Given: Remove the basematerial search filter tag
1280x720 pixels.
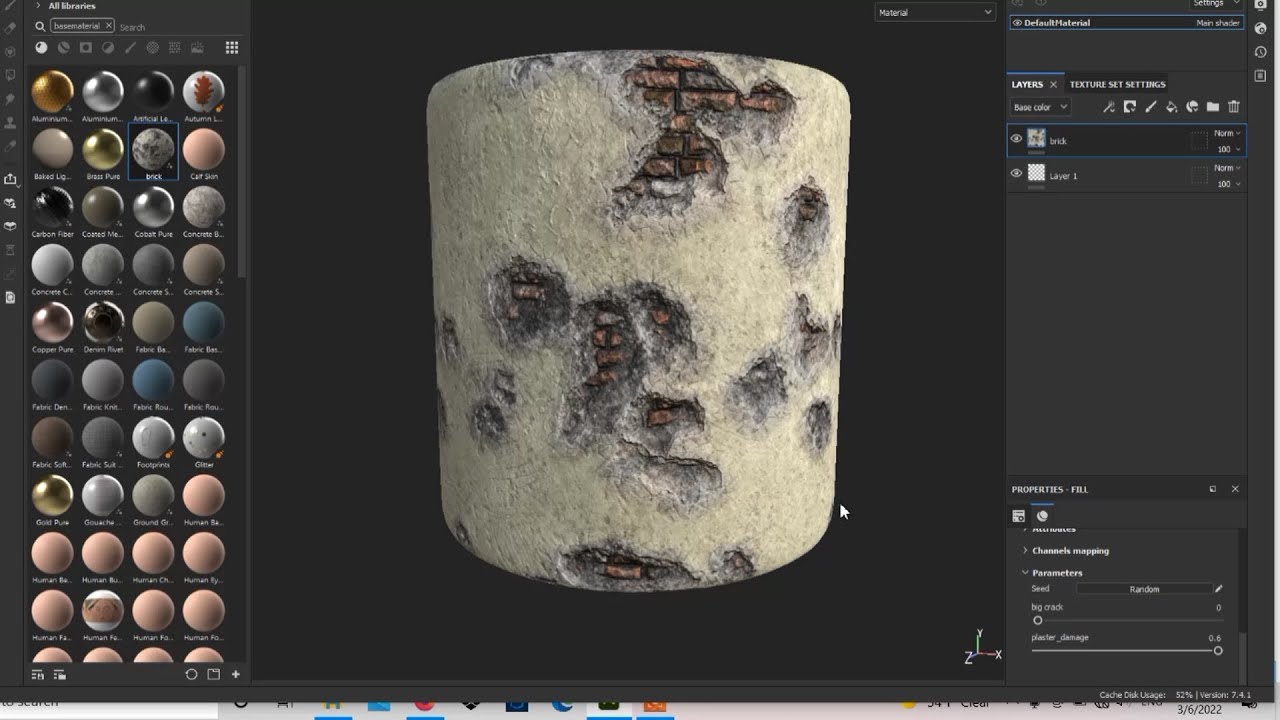Looking at the screenshot, I should (108, 26).
